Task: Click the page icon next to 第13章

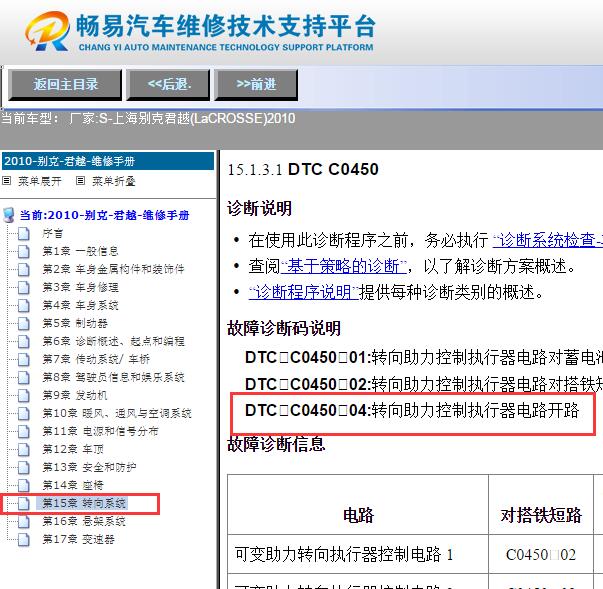Action: 24,467
